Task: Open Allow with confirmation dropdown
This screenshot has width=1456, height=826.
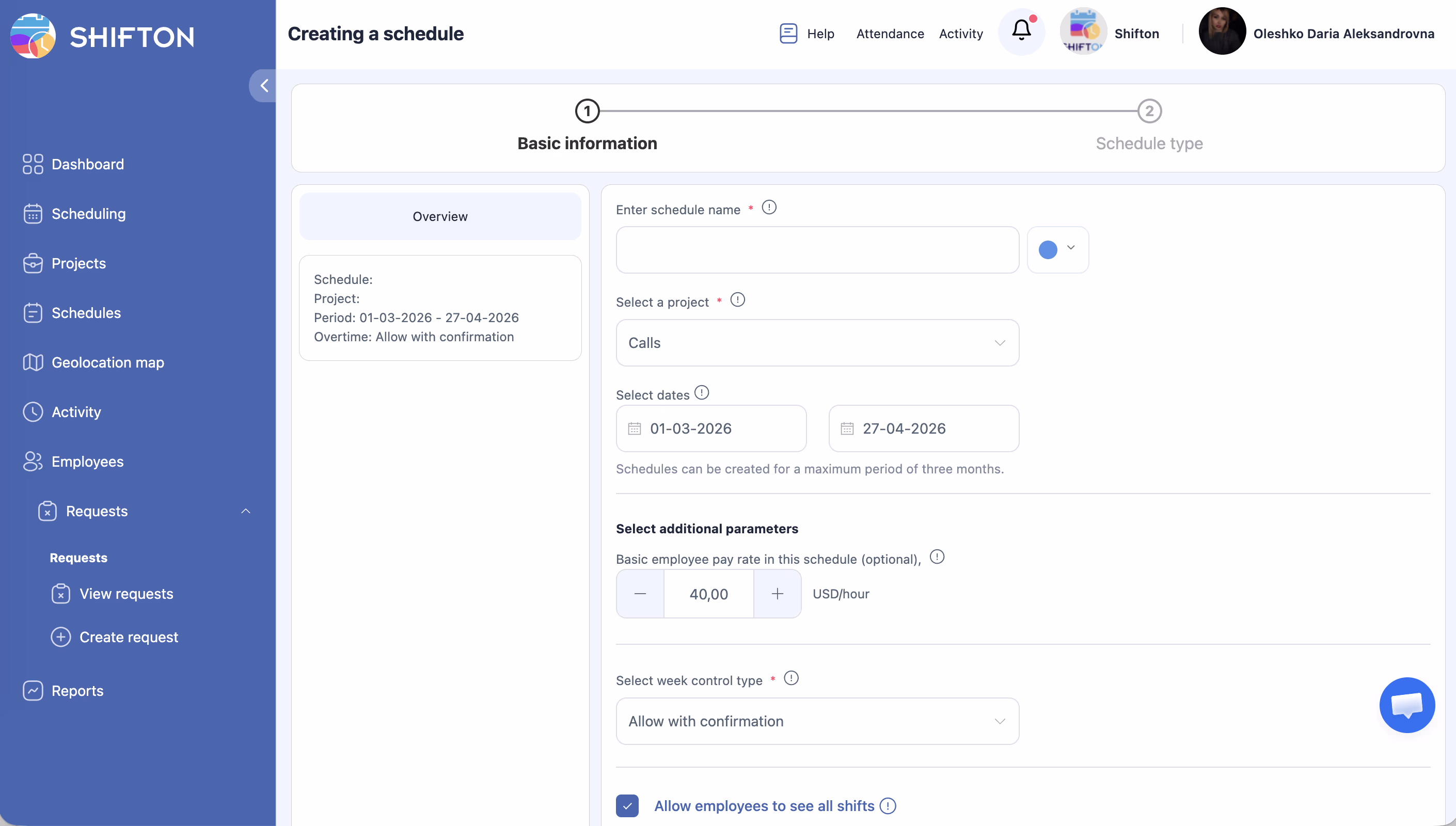Action: pyautogui.click(x=817, y=721)
